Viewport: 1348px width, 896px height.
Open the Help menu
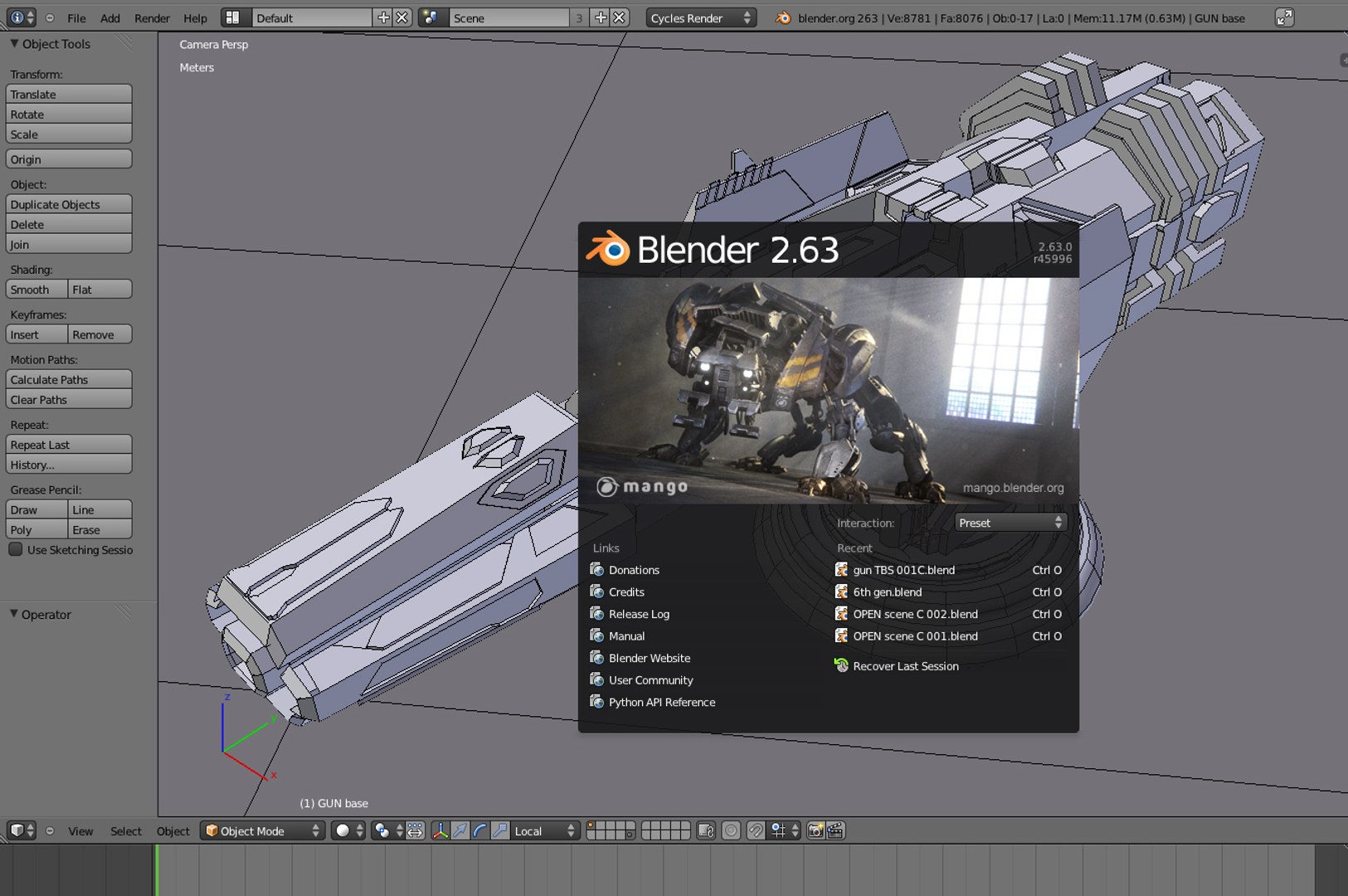tap(195, 17)
